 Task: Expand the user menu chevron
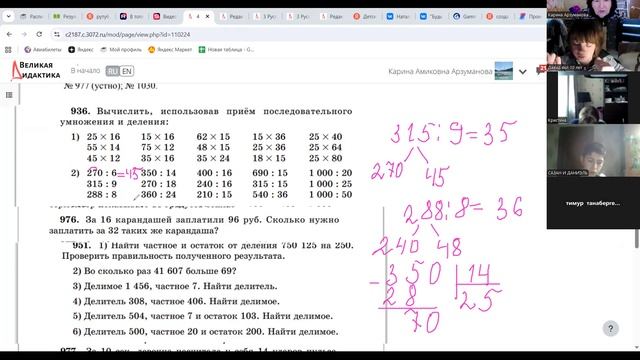pyautogui.click(x=523, y=72)
